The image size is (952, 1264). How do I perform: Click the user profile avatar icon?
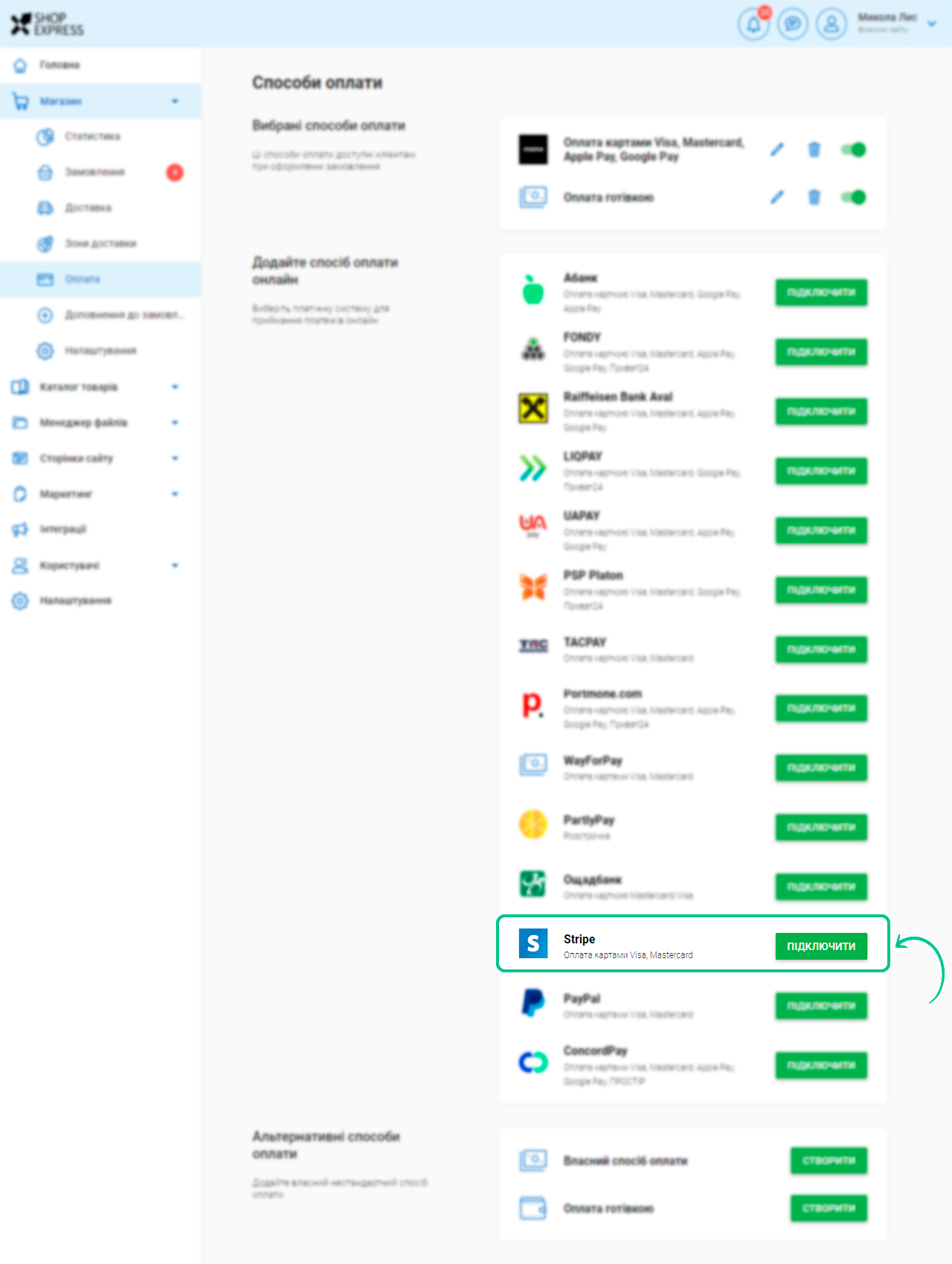832,24
